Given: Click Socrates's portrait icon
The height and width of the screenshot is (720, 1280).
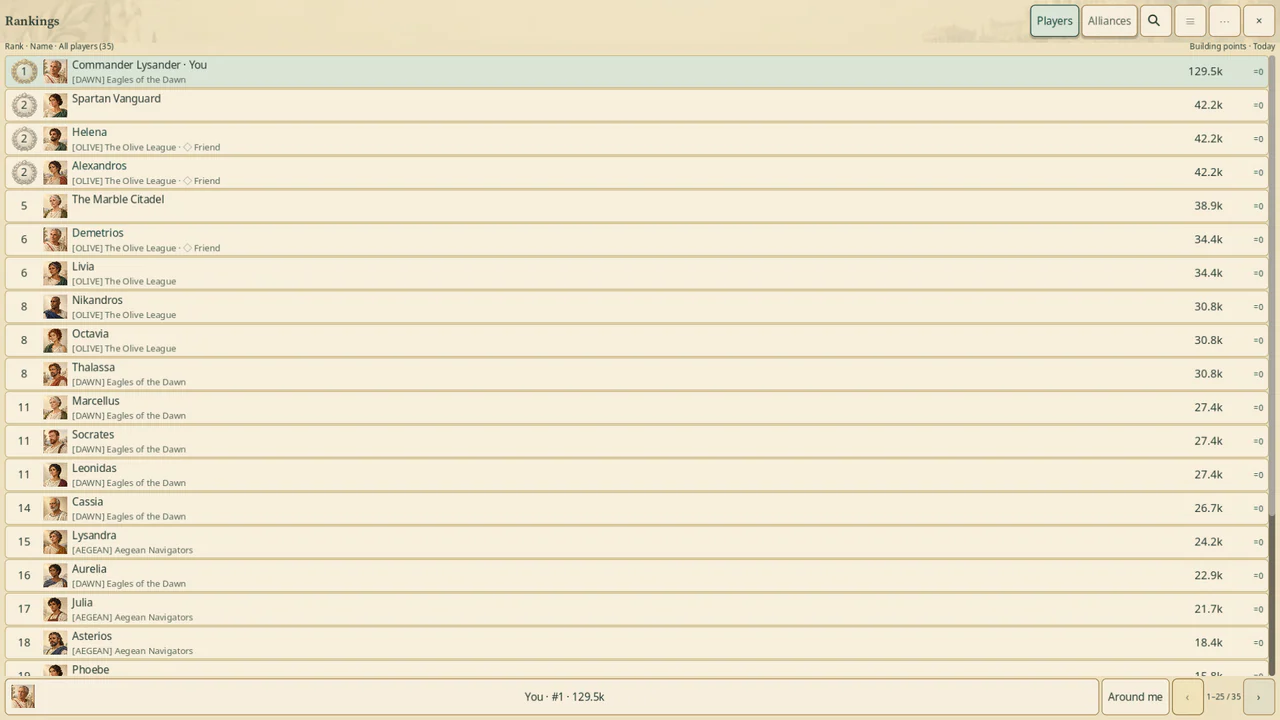Looking at the screenshot, I should pos(55,441).
